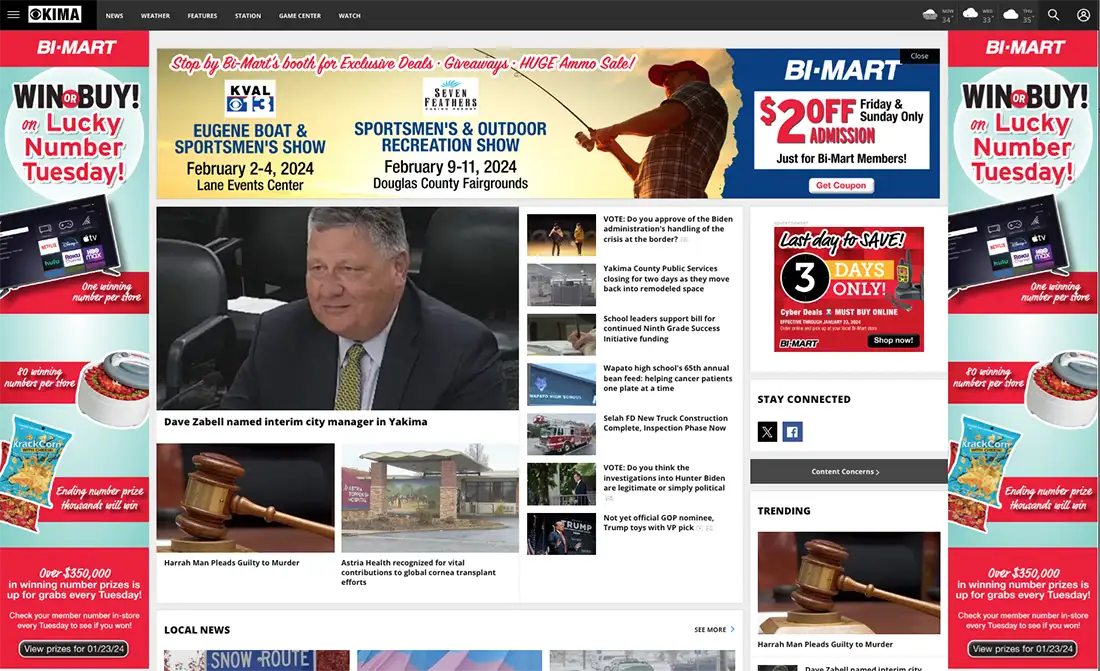This screenshot has width=1100, height=671.
Task: Open the Dave Zabell main story photo
Action: click(337, 308)
